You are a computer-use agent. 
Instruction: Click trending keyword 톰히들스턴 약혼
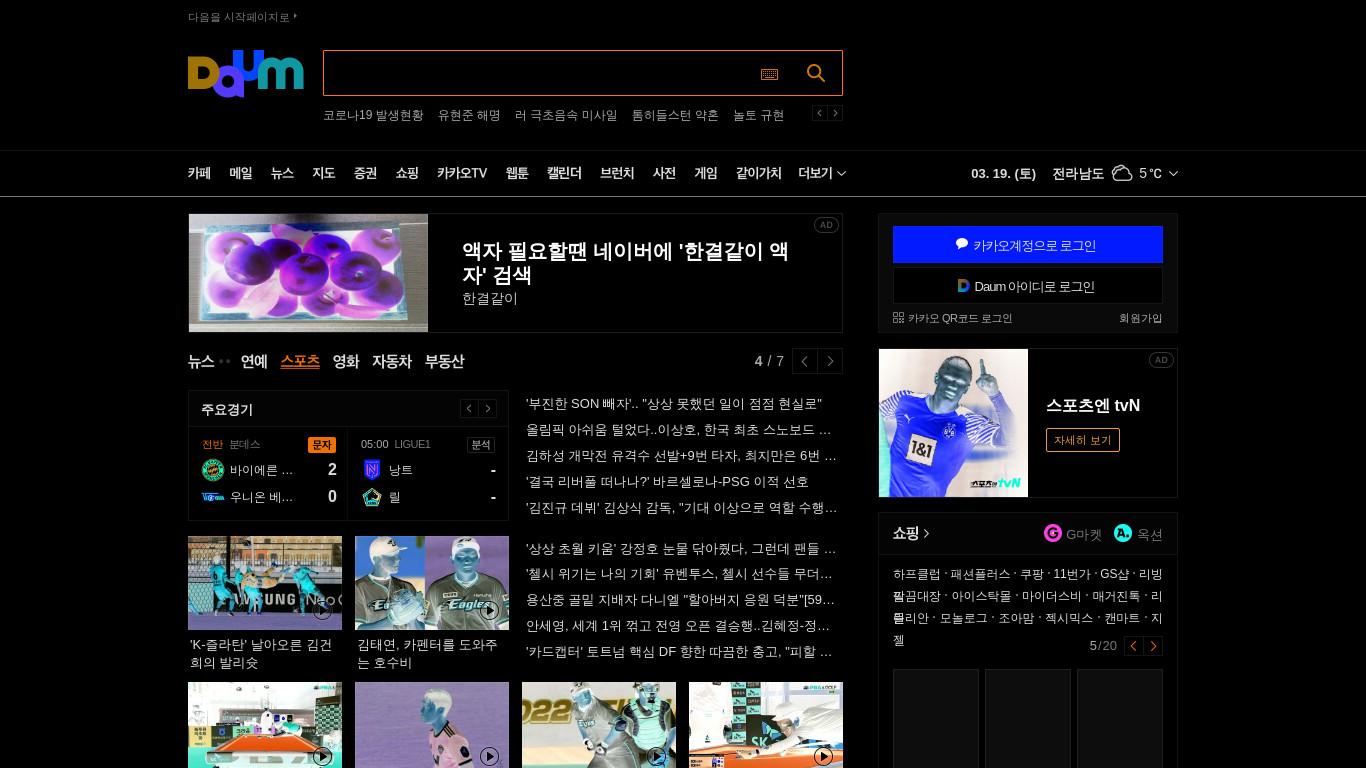click(675, 115)
